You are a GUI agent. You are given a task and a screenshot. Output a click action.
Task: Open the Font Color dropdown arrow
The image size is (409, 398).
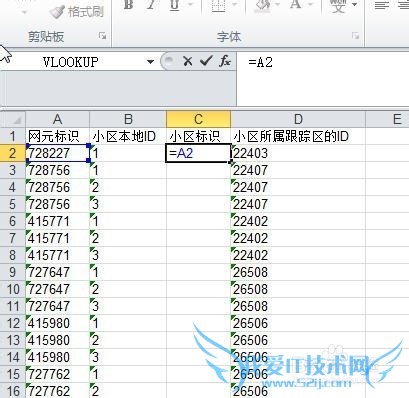click(310, 5)
